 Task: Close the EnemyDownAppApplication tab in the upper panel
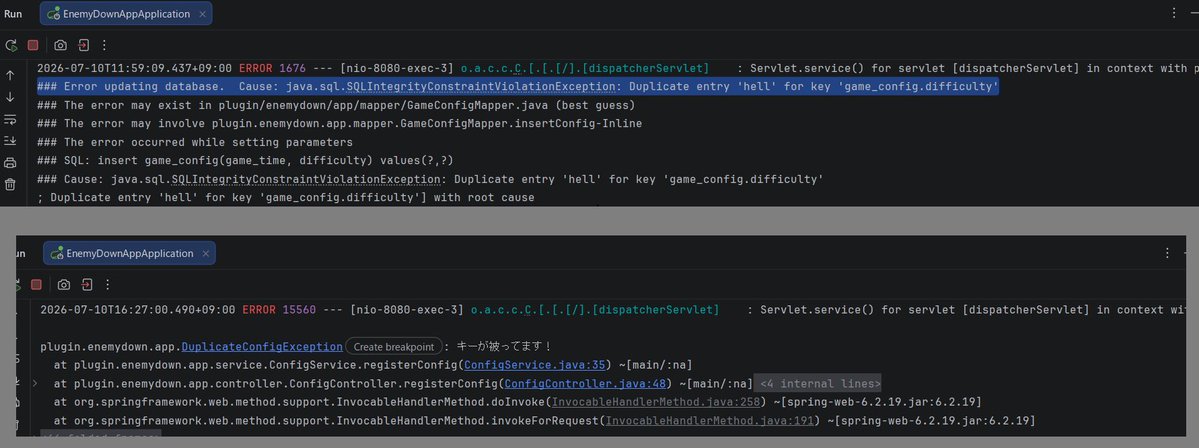(x=203, y=14)
